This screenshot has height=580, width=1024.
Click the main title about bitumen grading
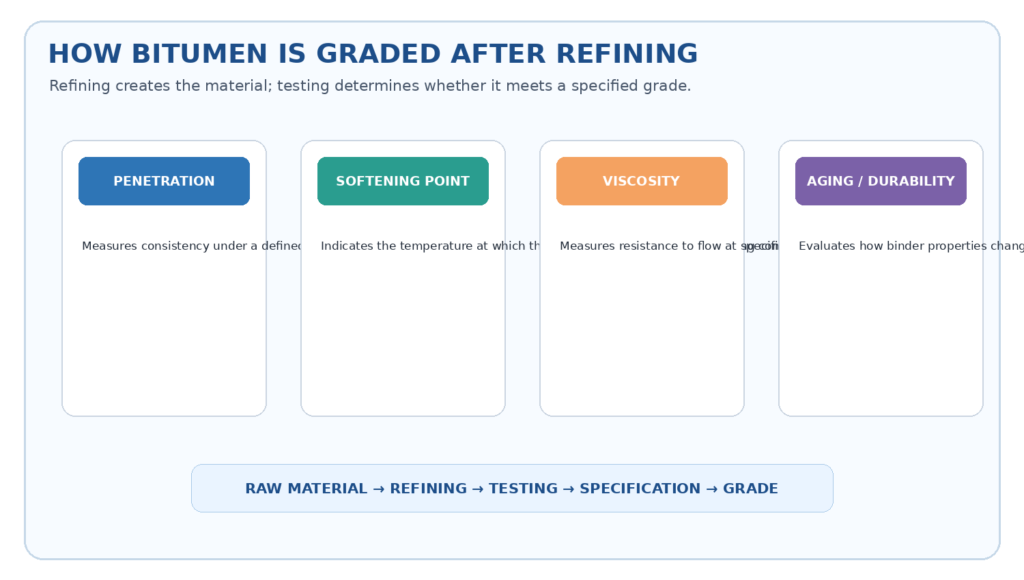(373, 54)
